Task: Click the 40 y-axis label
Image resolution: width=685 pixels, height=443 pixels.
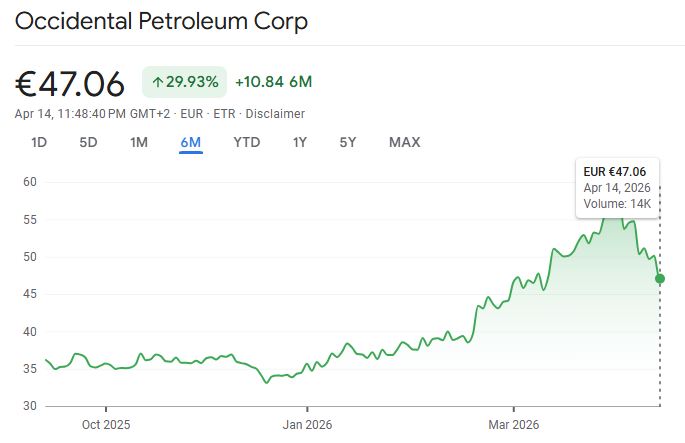Action: point(30,332)
